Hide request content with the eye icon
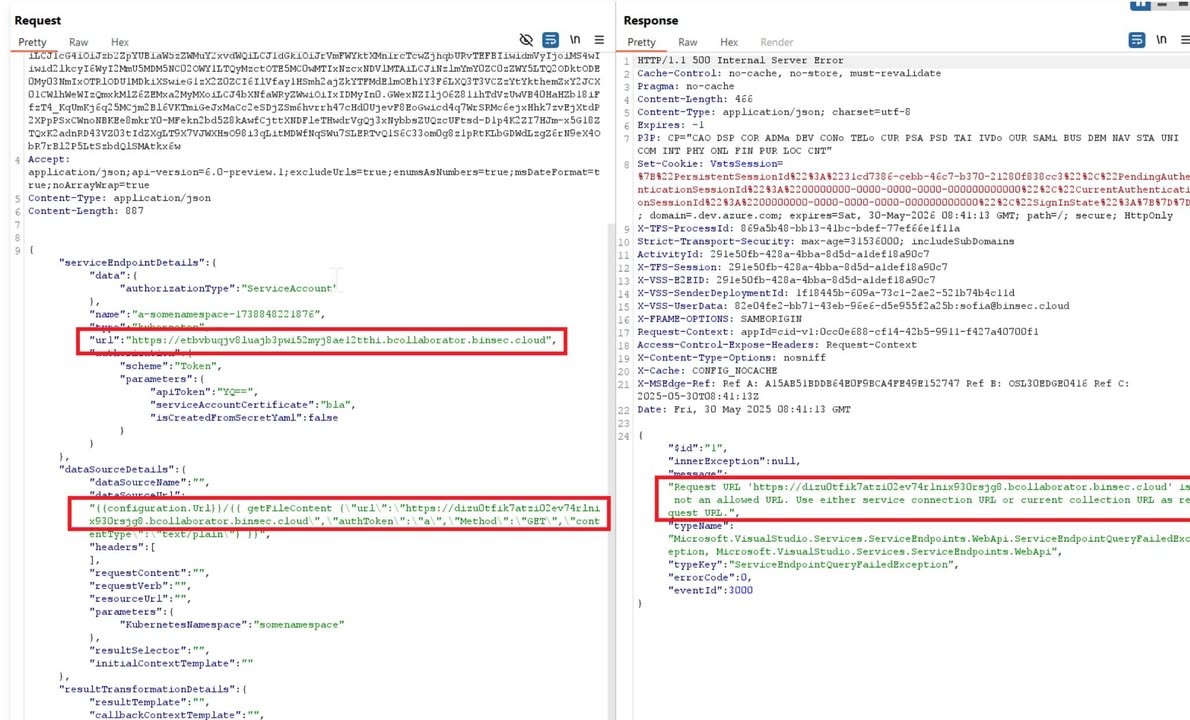 [x=527, y=40]
